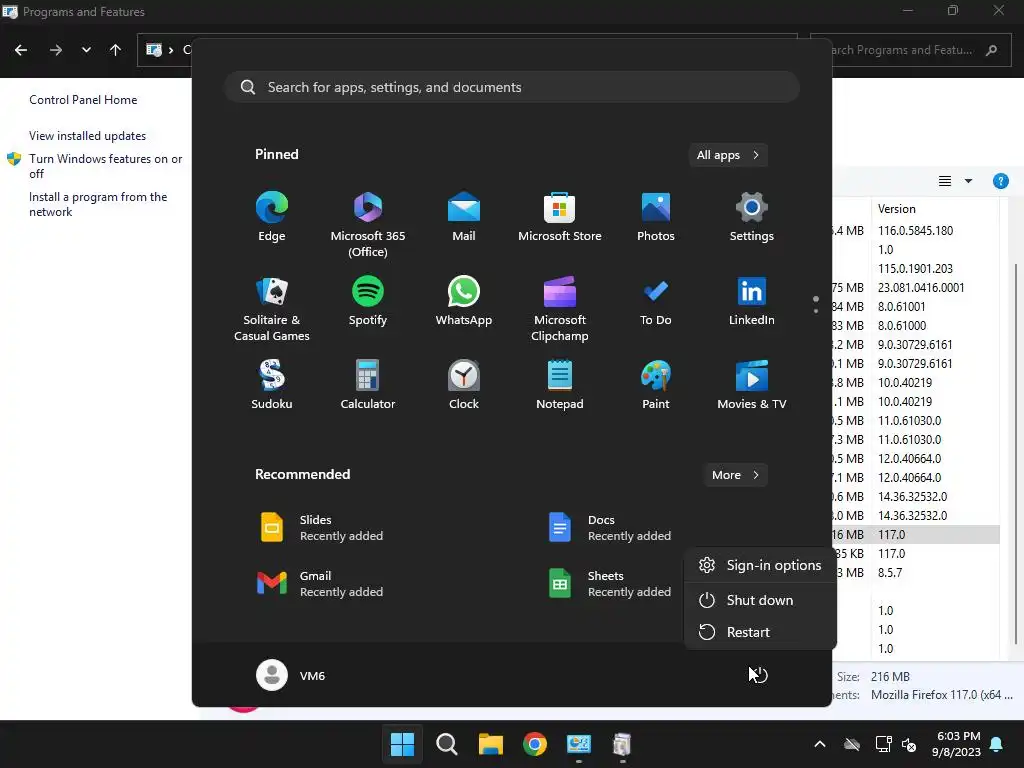Launch Solitaire & Casual Games
Image resolution: width=1024 pixels, height=768 pixels.
pyautogui.click(x=272, y=309)
